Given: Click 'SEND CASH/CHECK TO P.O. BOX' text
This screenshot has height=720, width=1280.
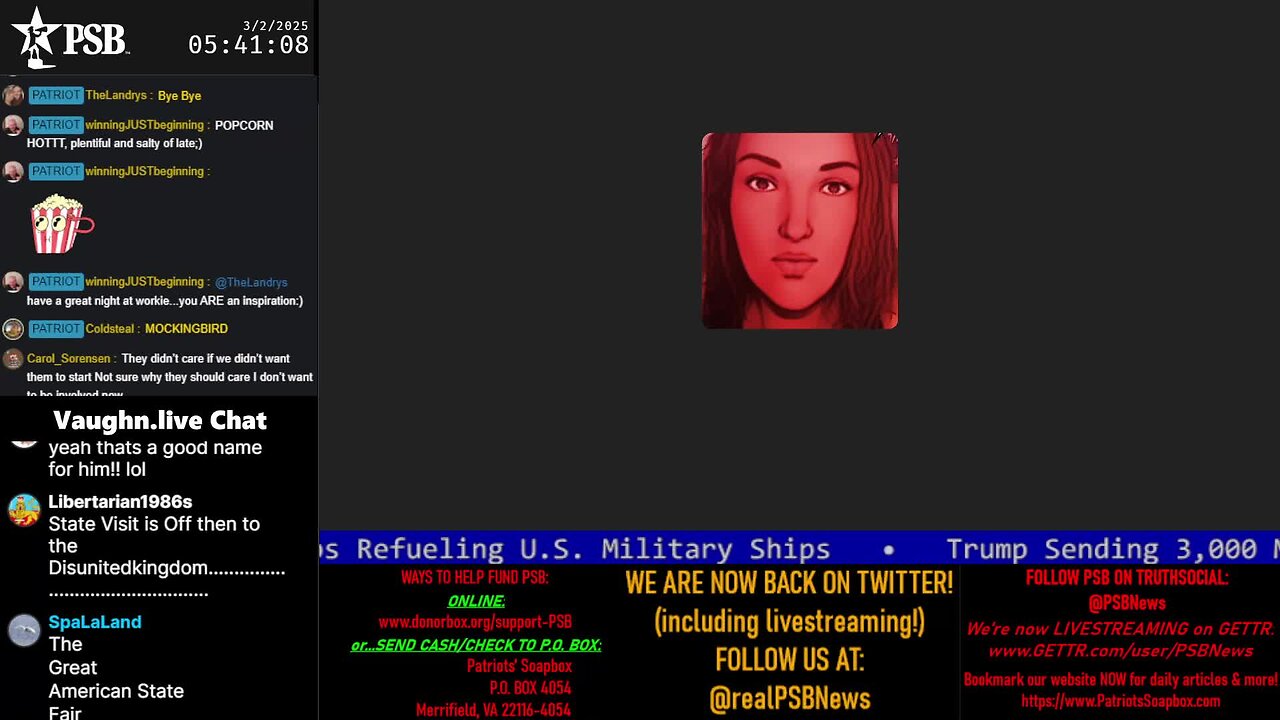Looking at the screenshot, I should point(476,645).
